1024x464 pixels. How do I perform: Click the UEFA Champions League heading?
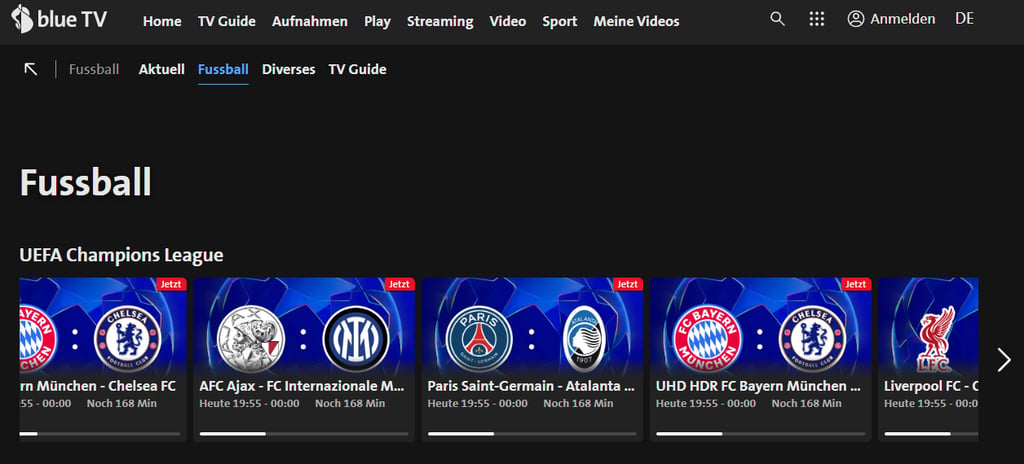pyautogui.click(x=121, y=255)
